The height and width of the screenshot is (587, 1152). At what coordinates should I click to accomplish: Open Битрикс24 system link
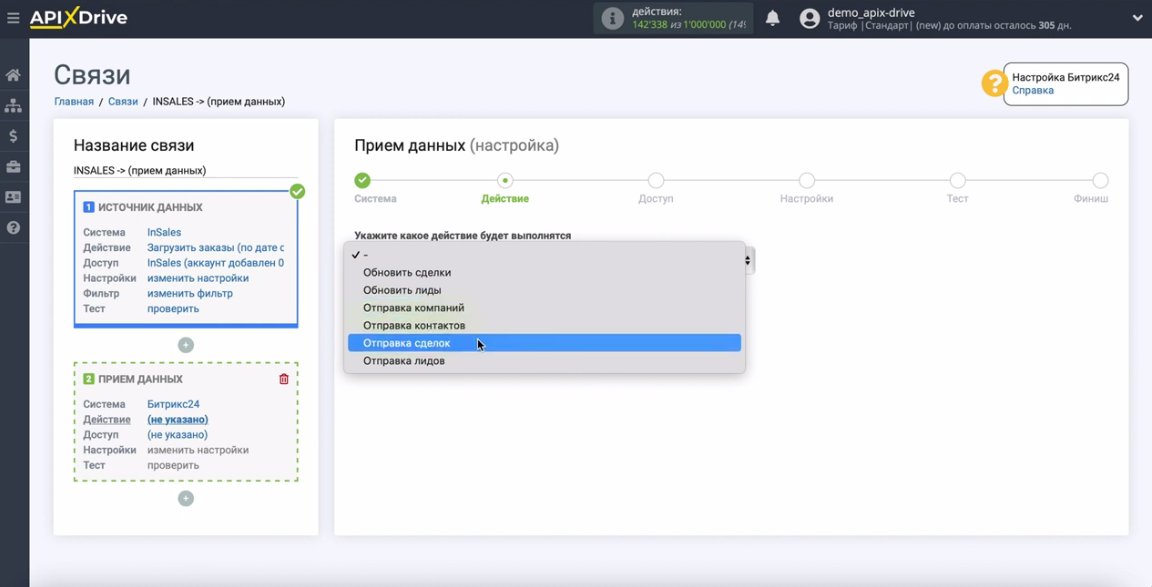coord(173,404)
